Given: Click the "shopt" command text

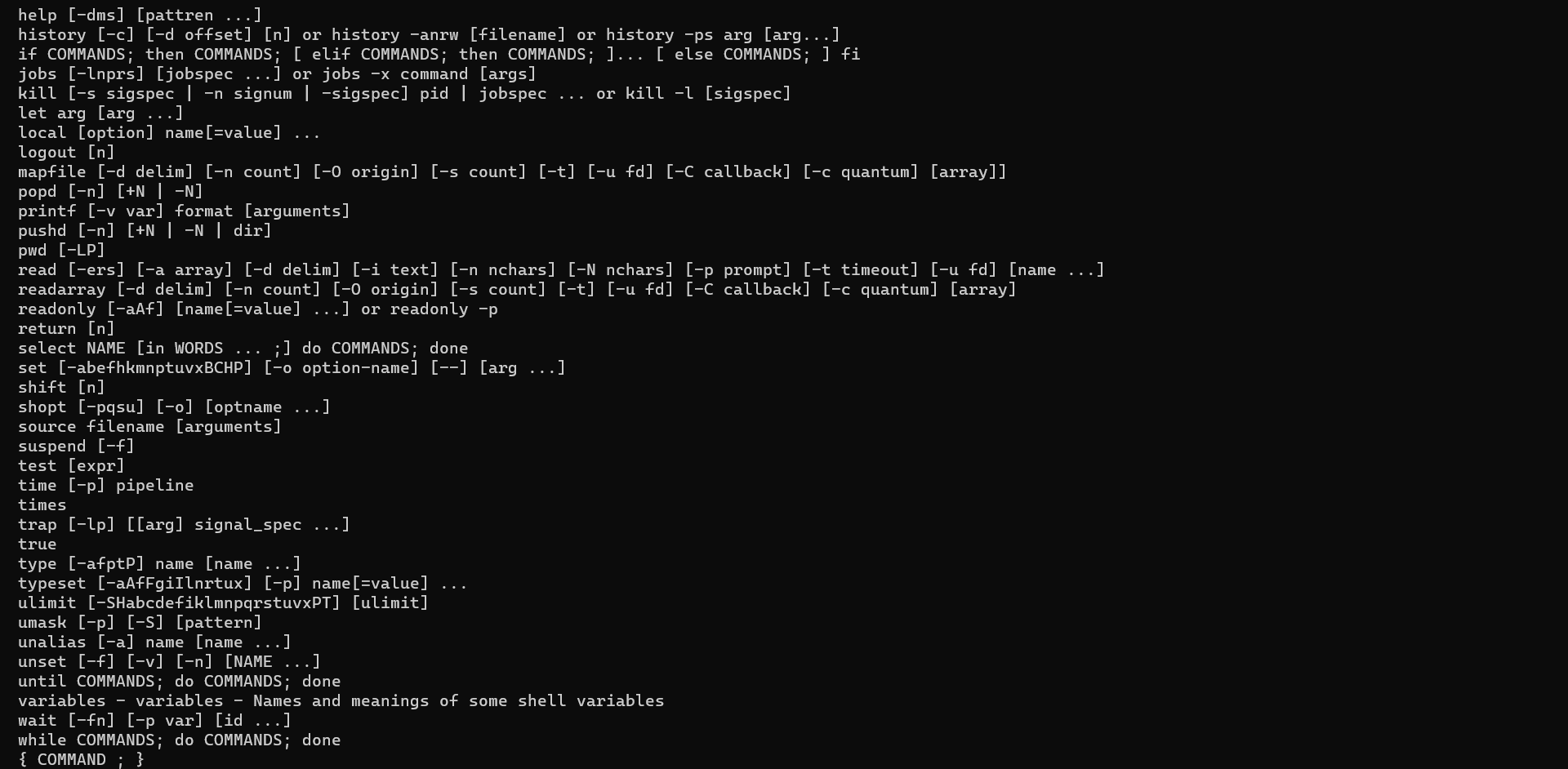Looking at the screenshot, I should point(42,407).
